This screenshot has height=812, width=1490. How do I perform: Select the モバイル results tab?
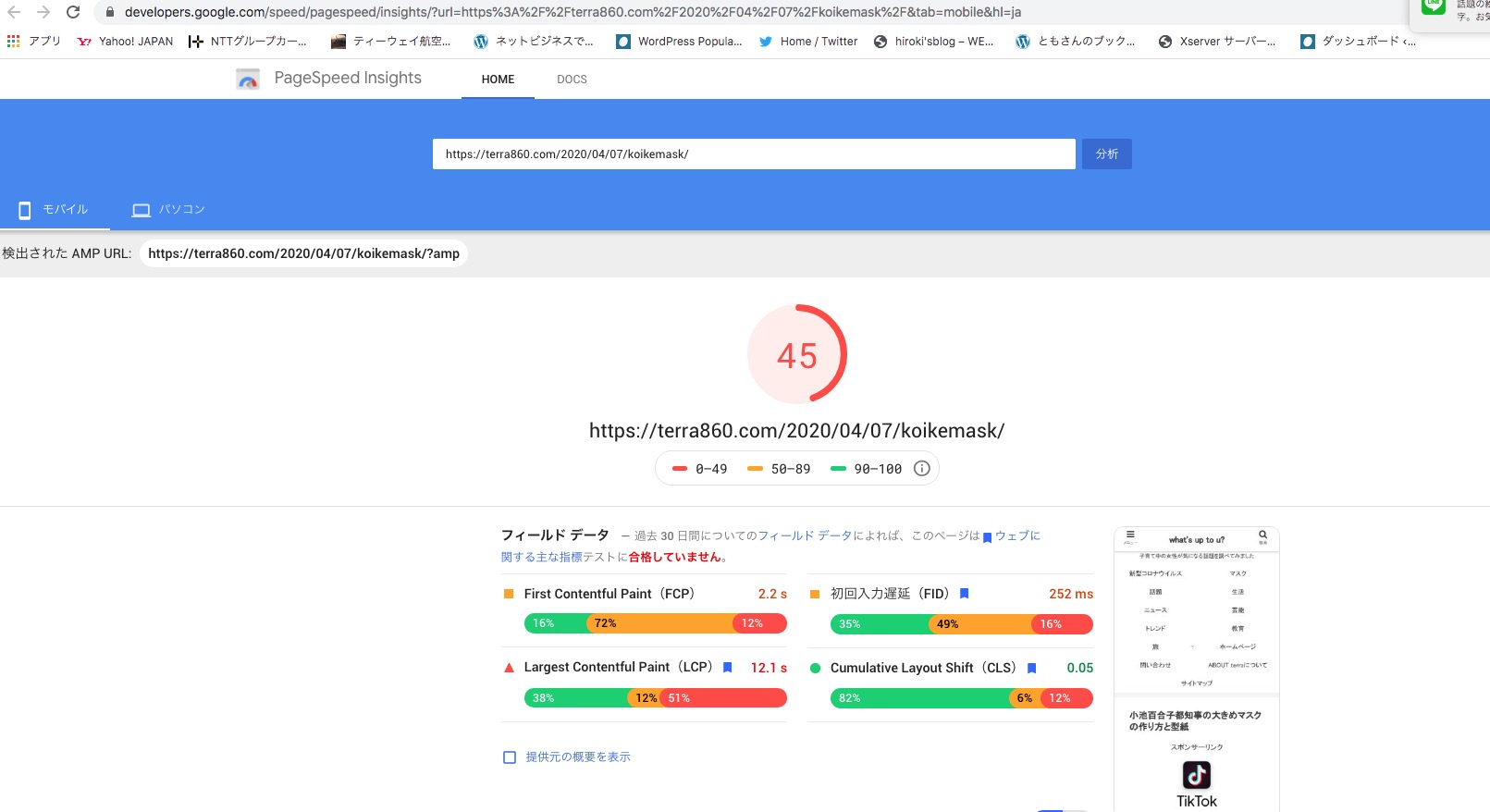55,210
